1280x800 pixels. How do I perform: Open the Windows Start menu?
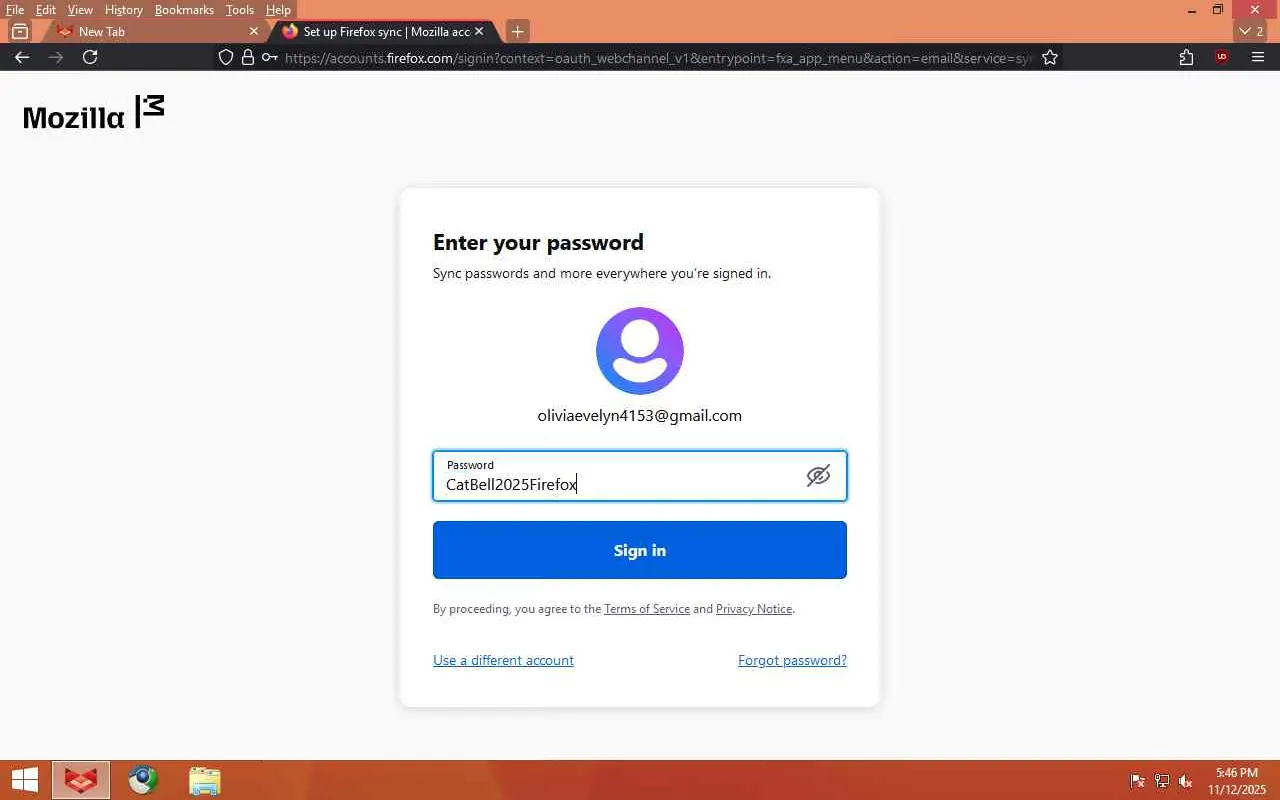point(25,780)
